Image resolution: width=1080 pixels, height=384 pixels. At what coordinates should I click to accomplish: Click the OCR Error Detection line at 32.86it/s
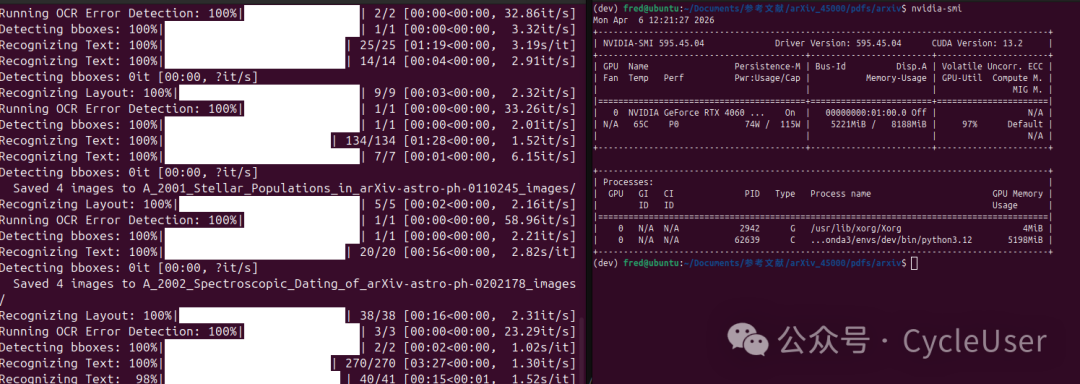point(287,13)
